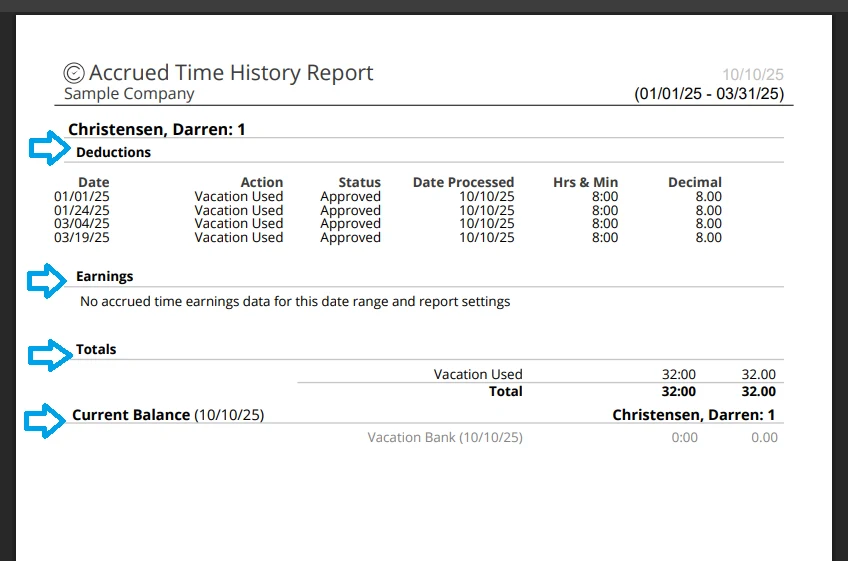The height and width of the screenshot is (561, 848).
Task: Click the Status column header
Action: click(359, 182)
